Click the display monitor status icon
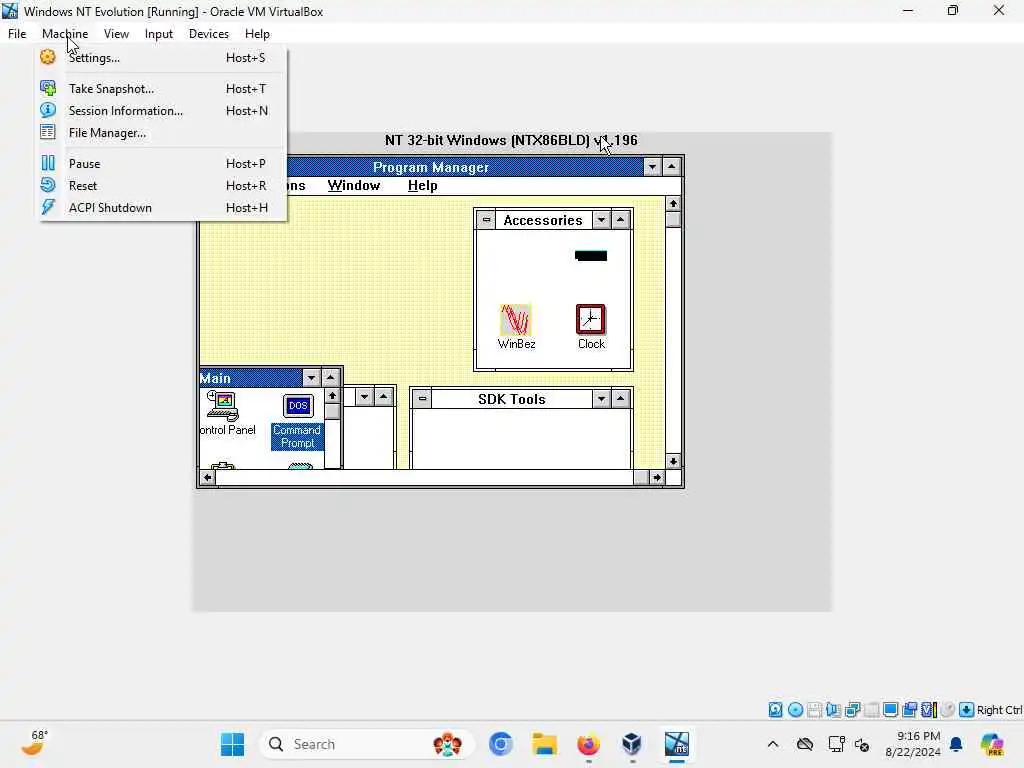Image resolution: width=1024 pixels, height=768 pixels. pos(890,710)
